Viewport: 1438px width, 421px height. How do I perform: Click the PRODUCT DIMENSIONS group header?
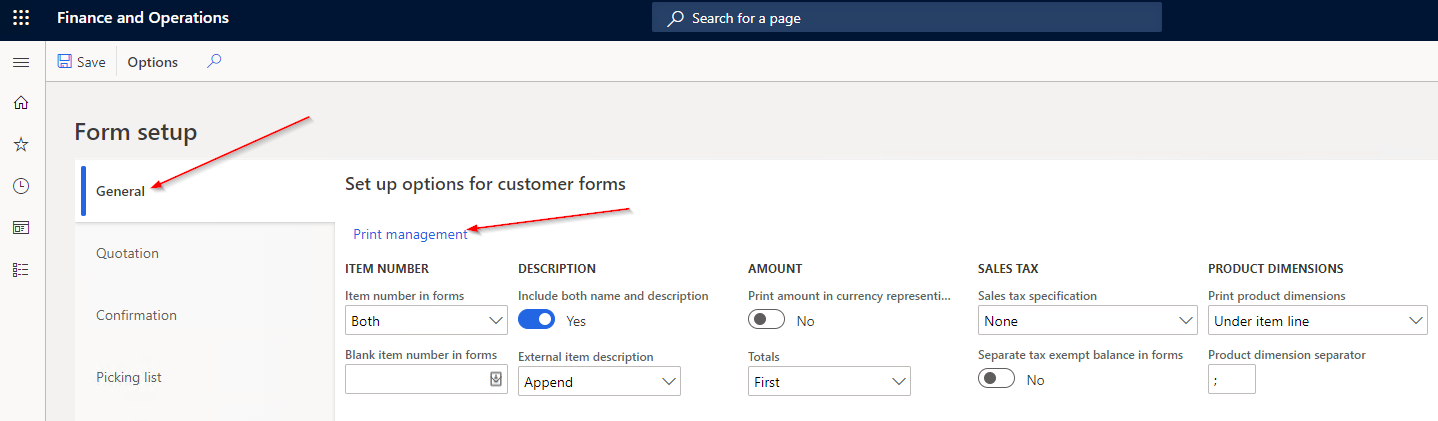pyautogui.click(x=1275, y=269)
